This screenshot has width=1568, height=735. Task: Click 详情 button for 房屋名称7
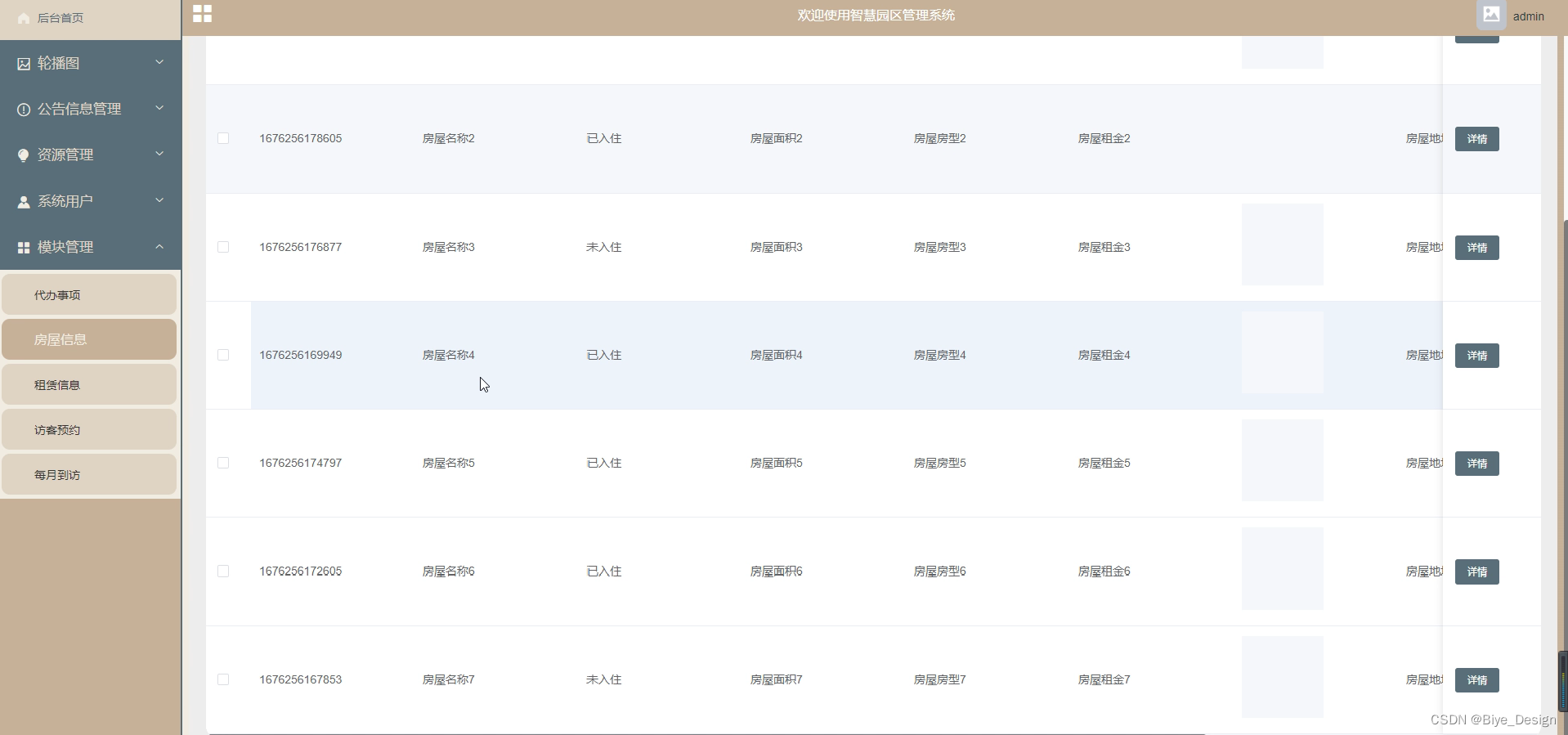tap(1476, 680)
